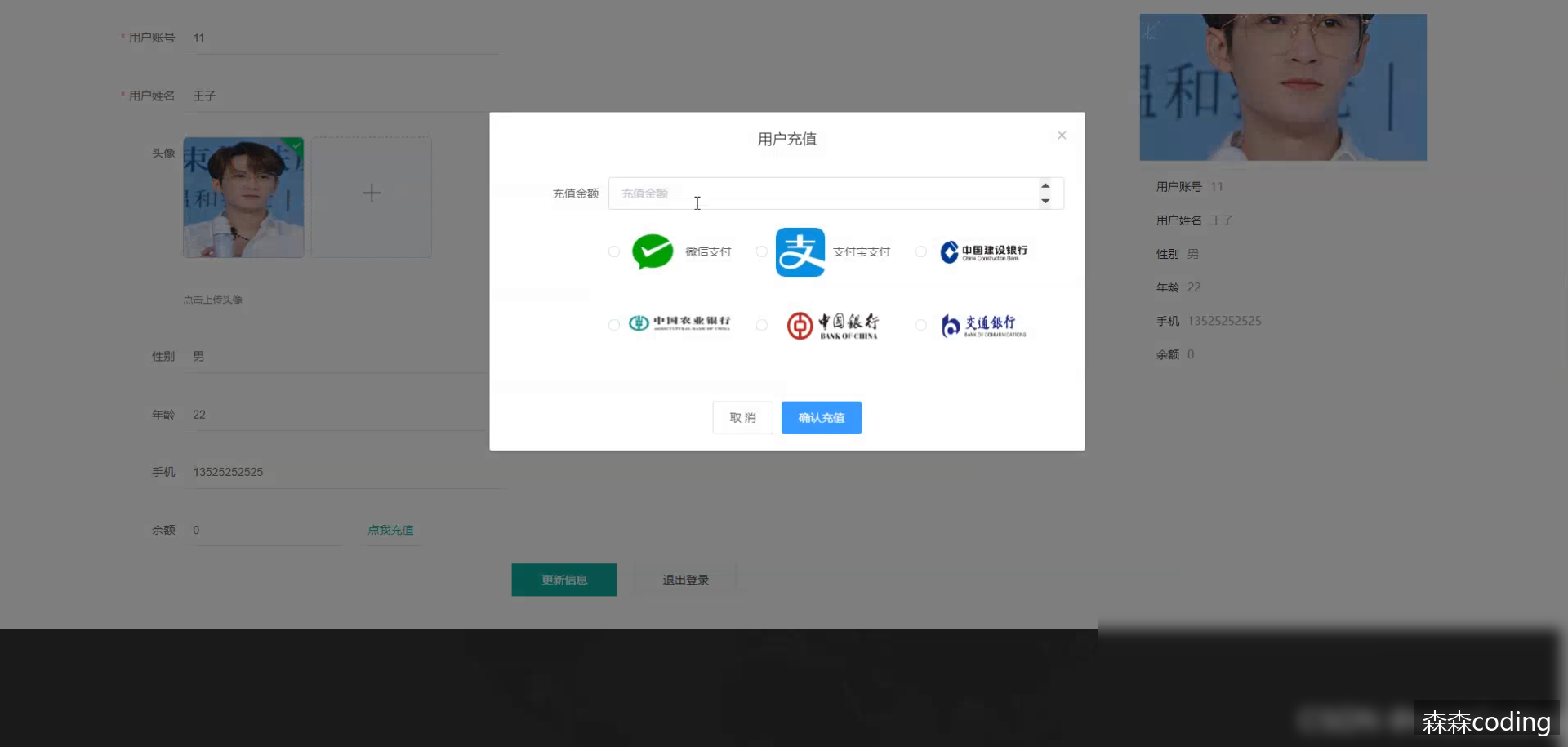The image size is (1568, 747).
Task: Click the age value 22 in the right panel
Action: click(x=1194, y=287)
